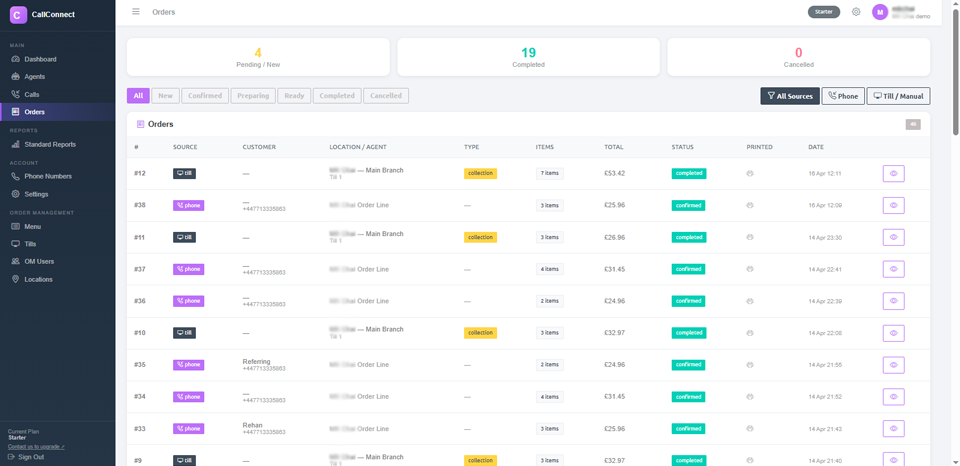This screenshot has height=466, width=960.
Task: Click the Starter plan badge
Action: click(823, 12)
